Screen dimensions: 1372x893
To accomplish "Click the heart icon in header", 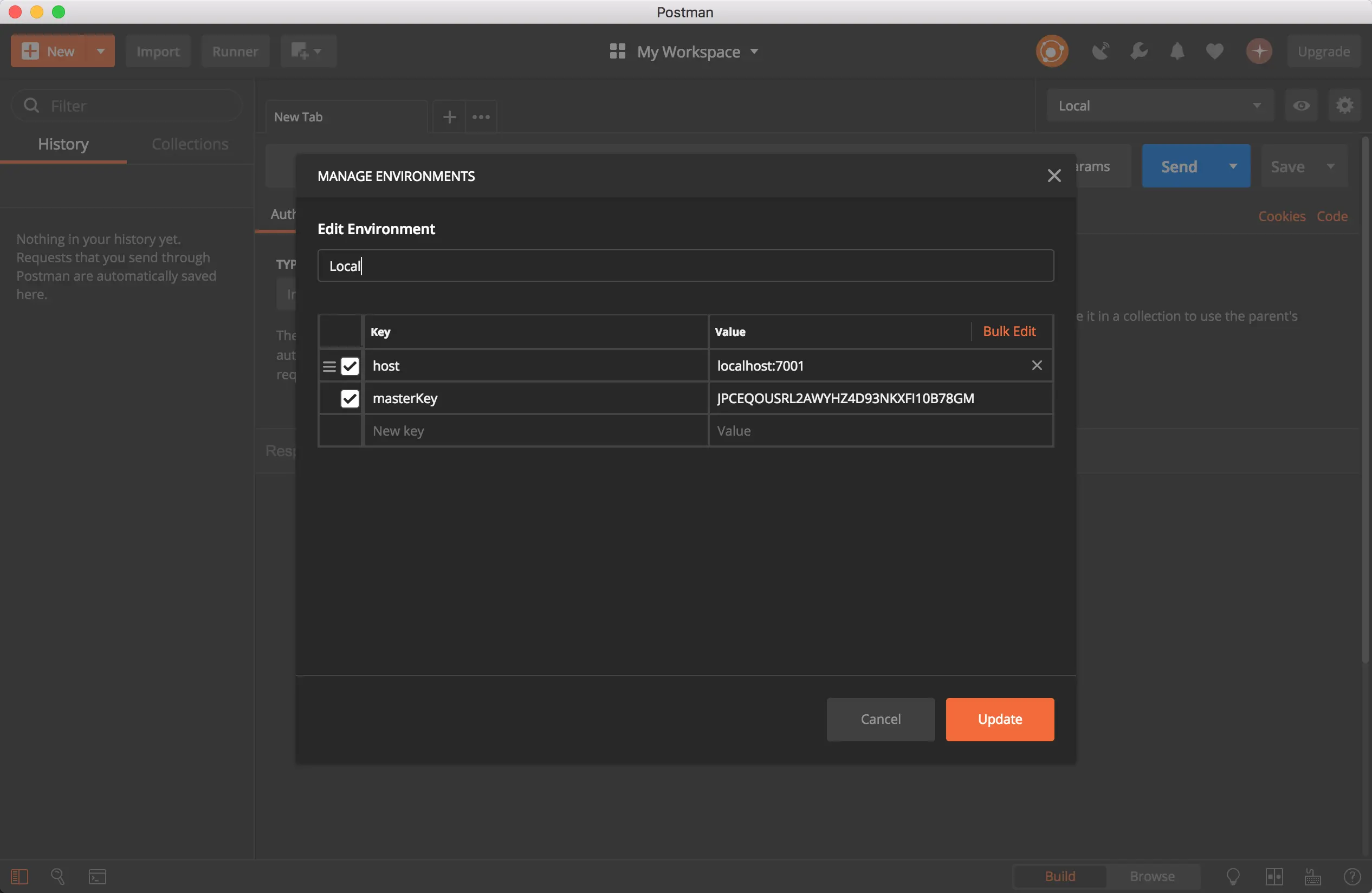I will (x=1215, y=51).
